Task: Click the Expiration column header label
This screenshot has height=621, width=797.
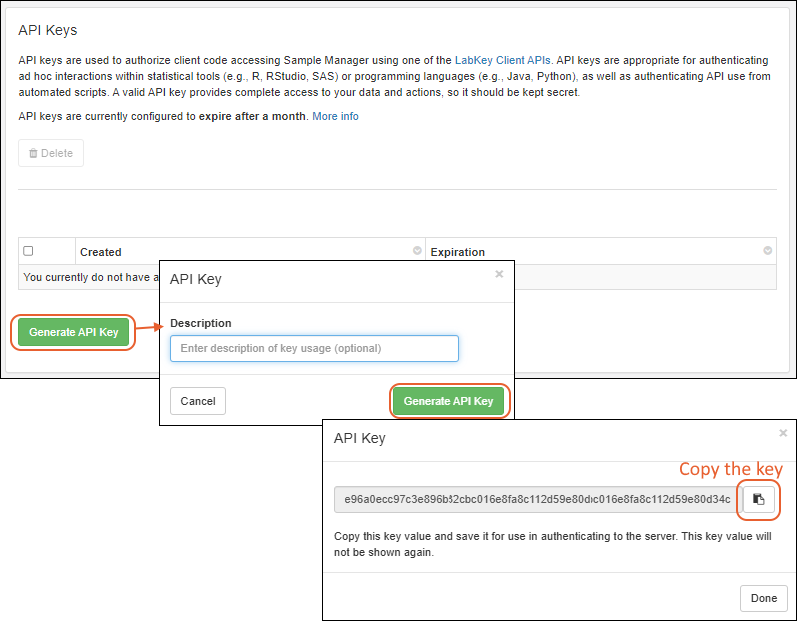Action: click(458, 252)
